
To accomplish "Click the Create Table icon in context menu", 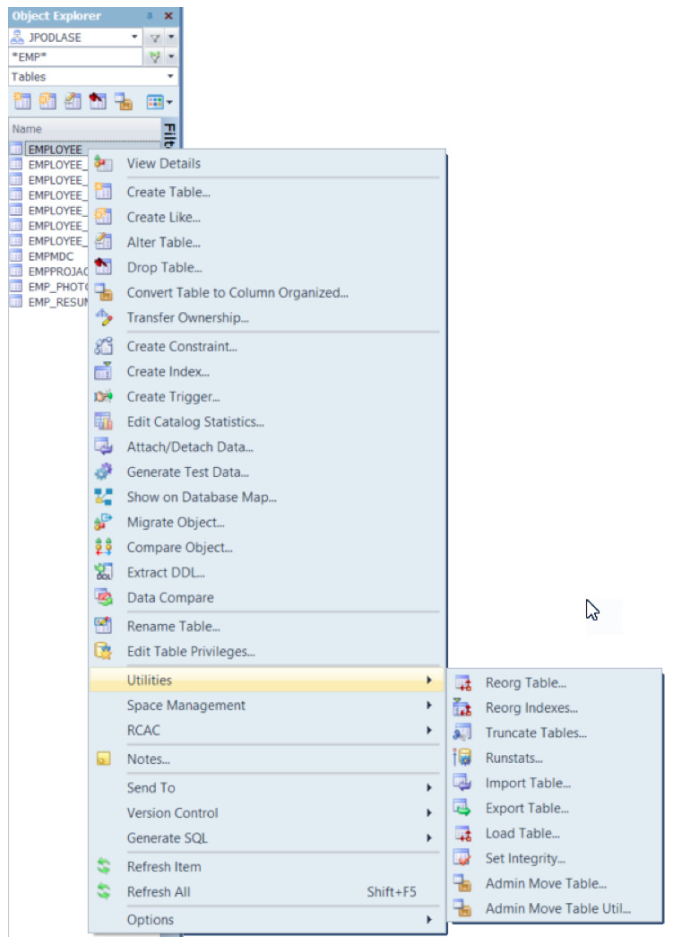I will pyautogui.click(x=103, y=192).
